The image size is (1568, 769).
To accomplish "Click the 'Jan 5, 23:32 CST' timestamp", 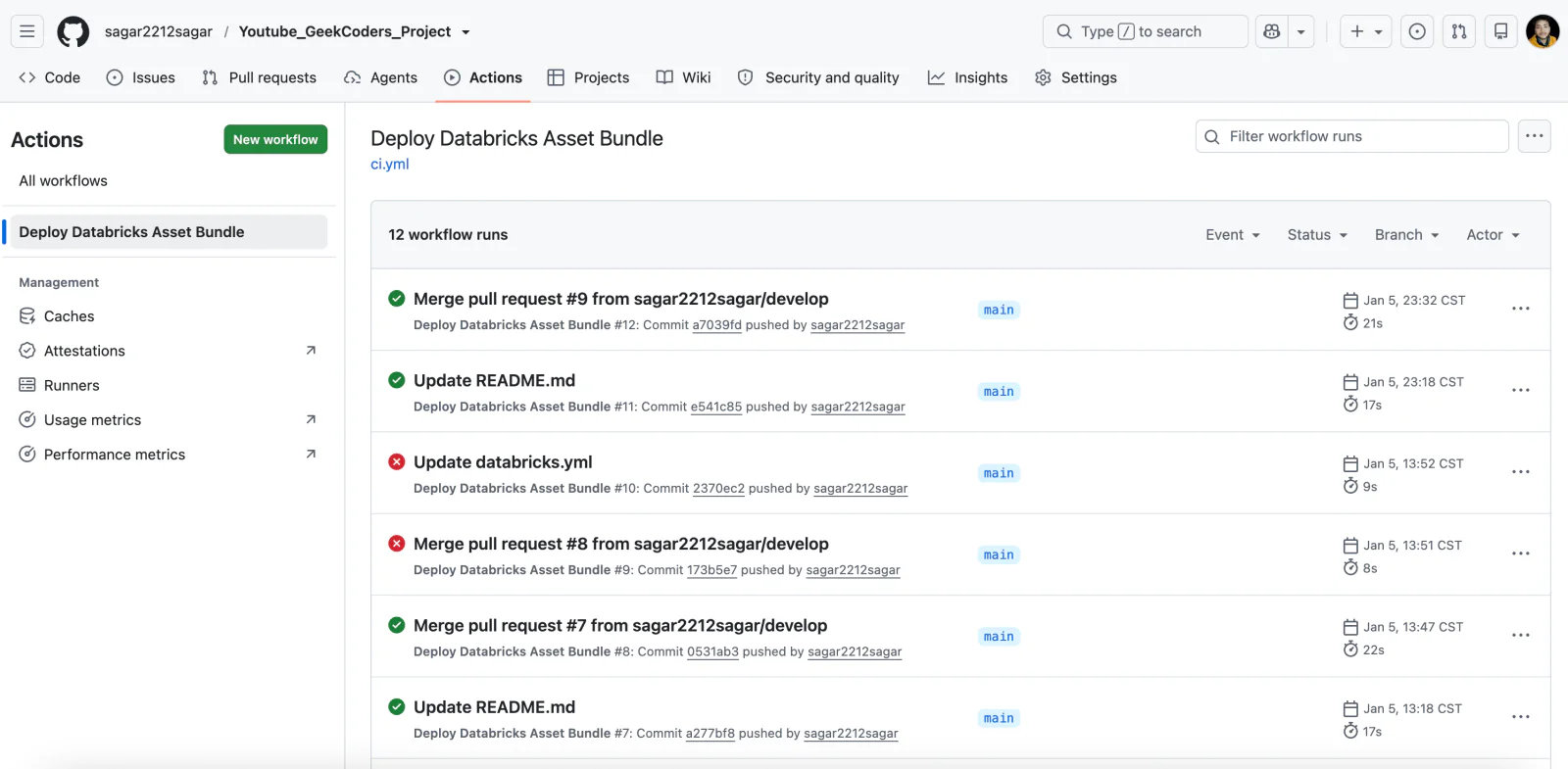I will pos(1414,301).
